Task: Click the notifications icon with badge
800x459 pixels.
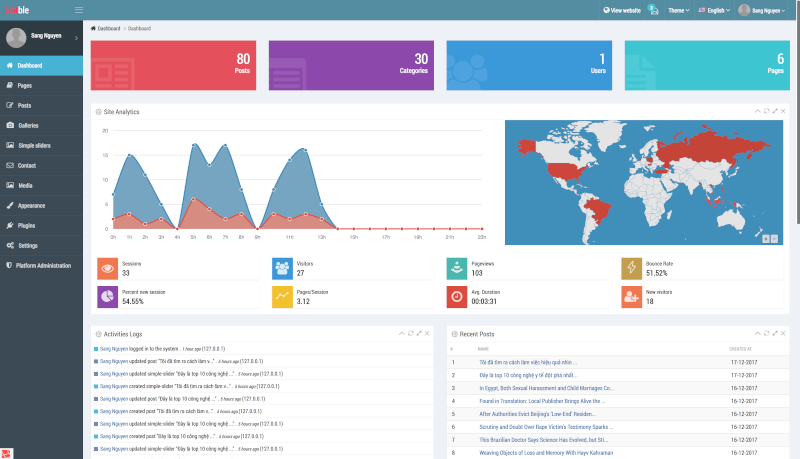Action: [652, 9]
